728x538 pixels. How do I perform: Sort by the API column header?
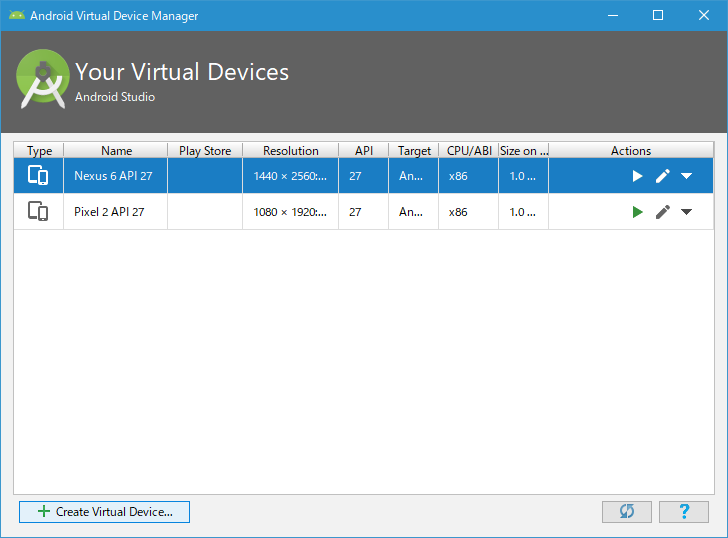point(364,150)
